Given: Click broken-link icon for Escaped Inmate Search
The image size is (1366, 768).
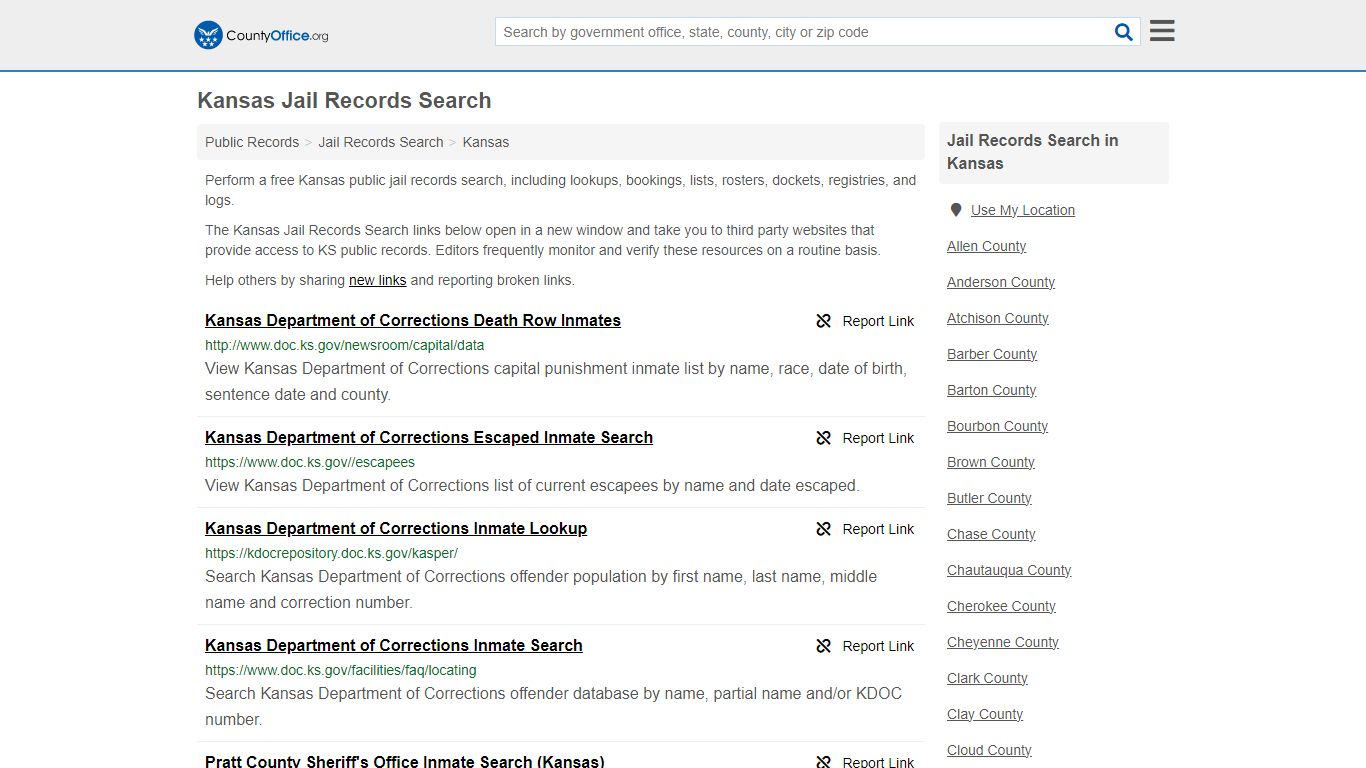Looking at the screenshot, I should point(824,438).
